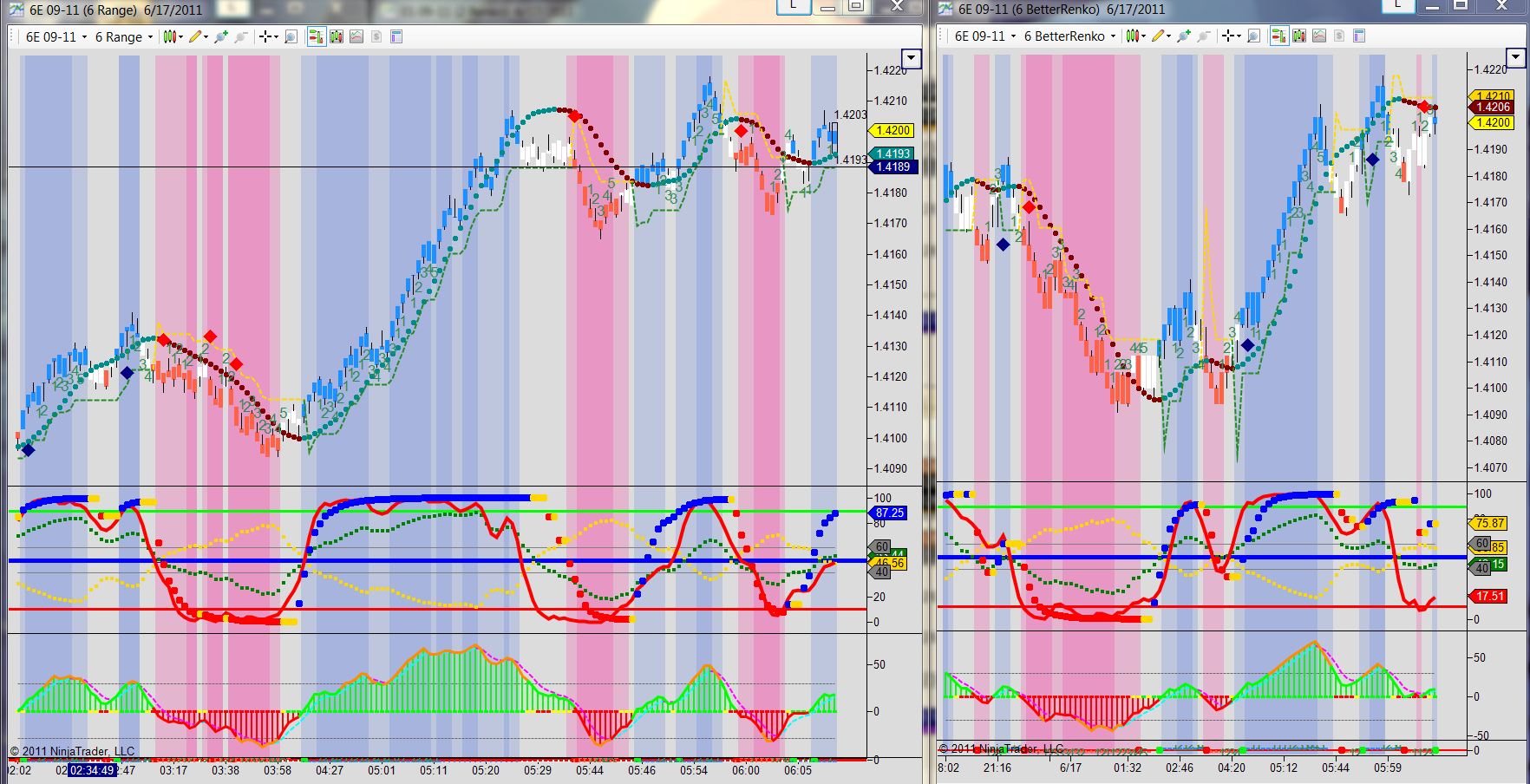Open Data Series for the Range chart
1530x784 pixels.
click(336, 36)
